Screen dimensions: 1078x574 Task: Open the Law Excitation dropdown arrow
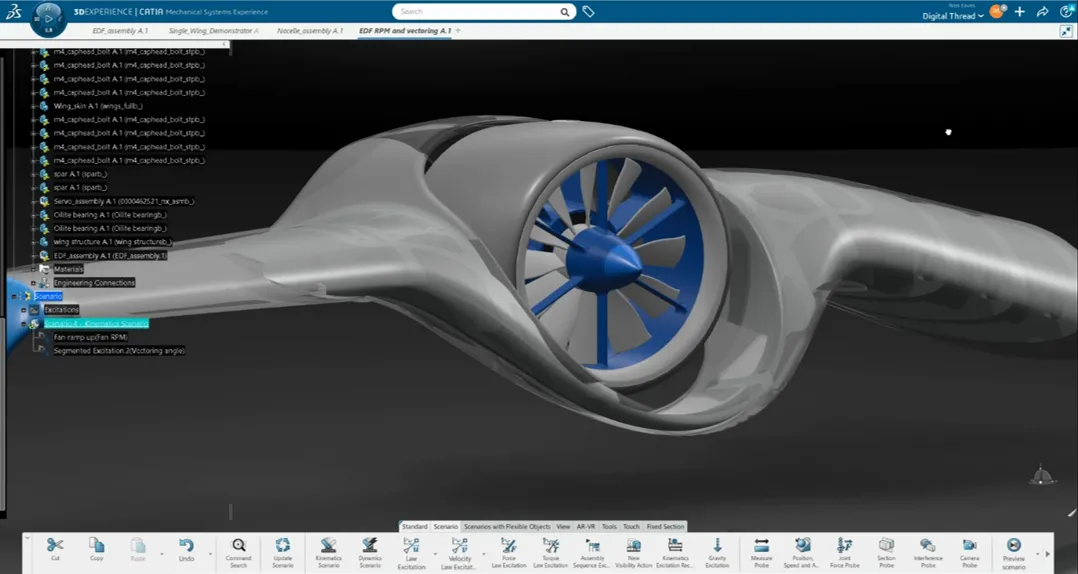point(434,553)
